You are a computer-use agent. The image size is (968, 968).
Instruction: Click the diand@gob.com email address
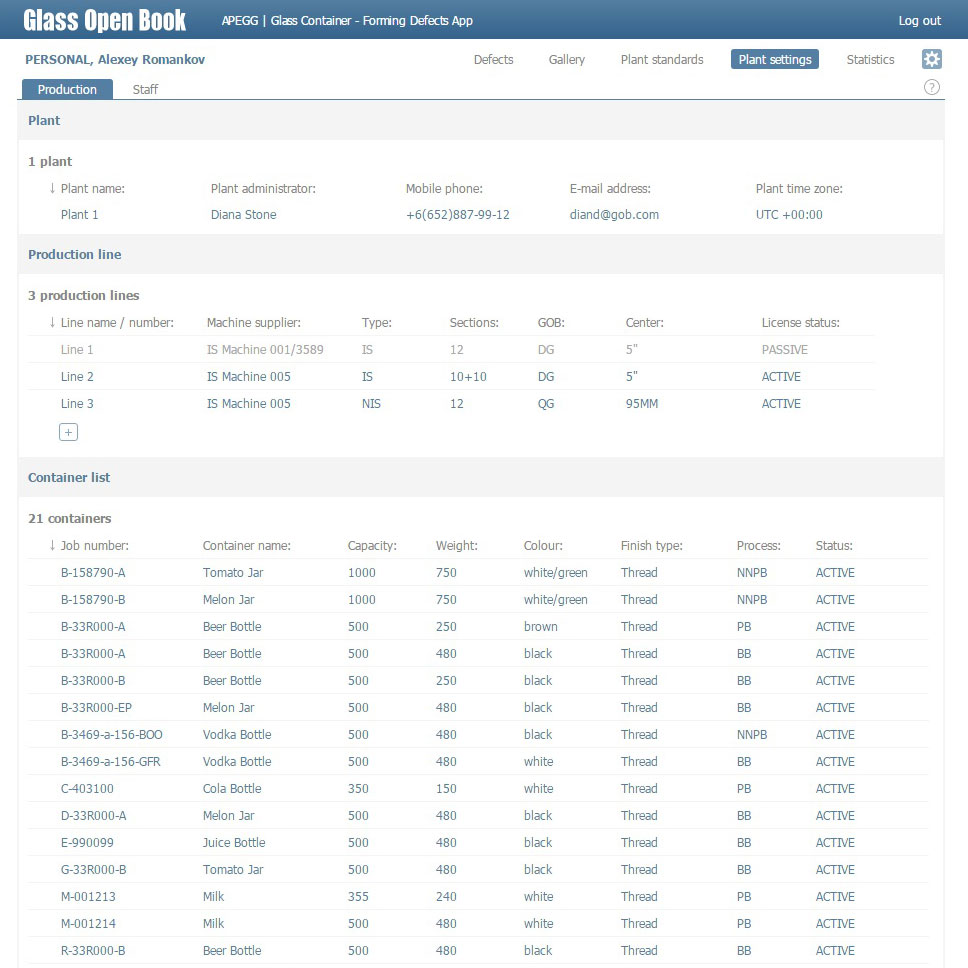pyautogui.click(x=614, y=215)
